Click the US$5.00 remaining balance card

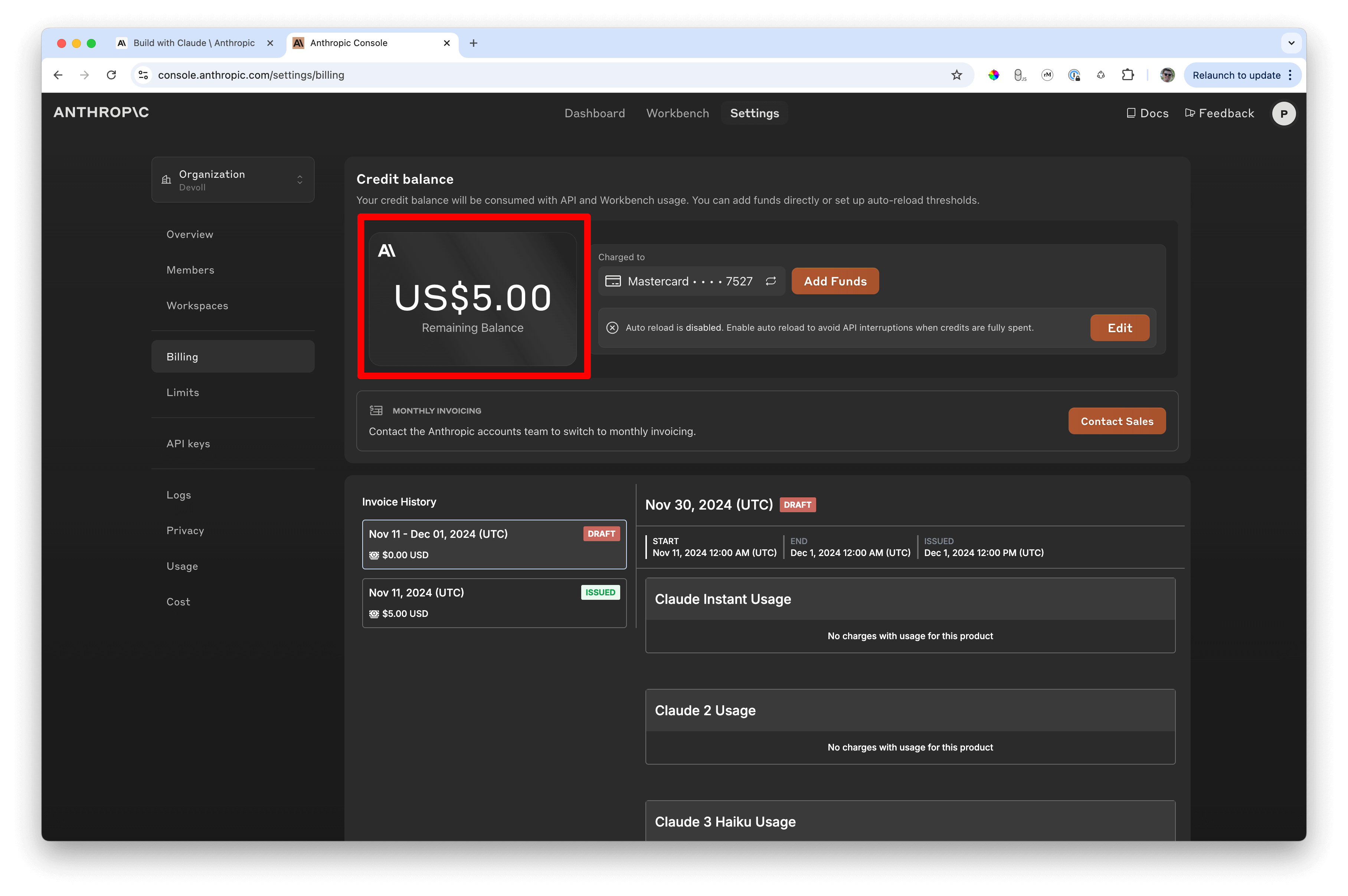click(x=472, y=299)
